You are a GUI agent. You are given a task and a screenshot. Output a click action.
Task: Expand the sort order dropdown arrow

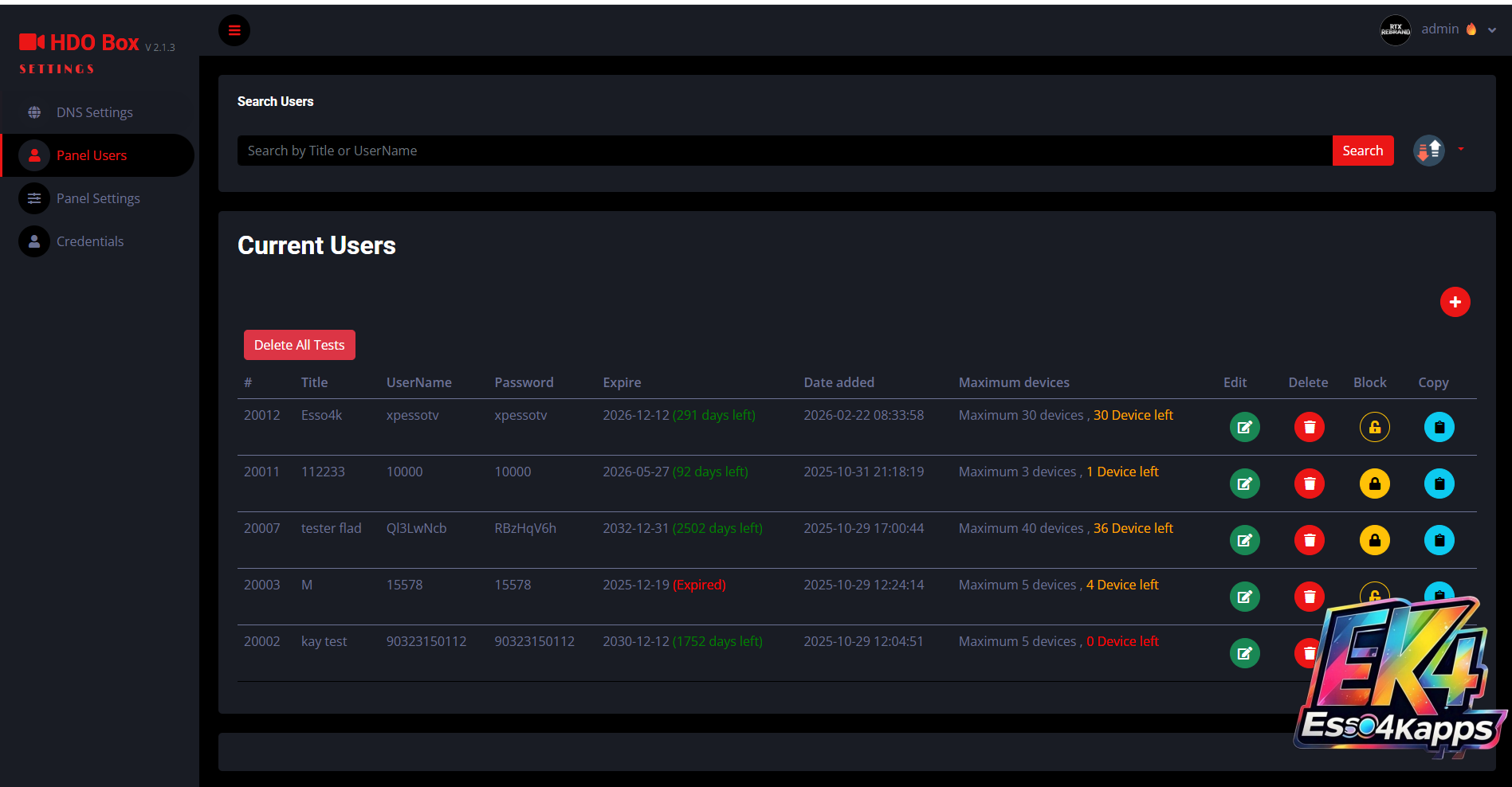click(x=1461, y=149)
